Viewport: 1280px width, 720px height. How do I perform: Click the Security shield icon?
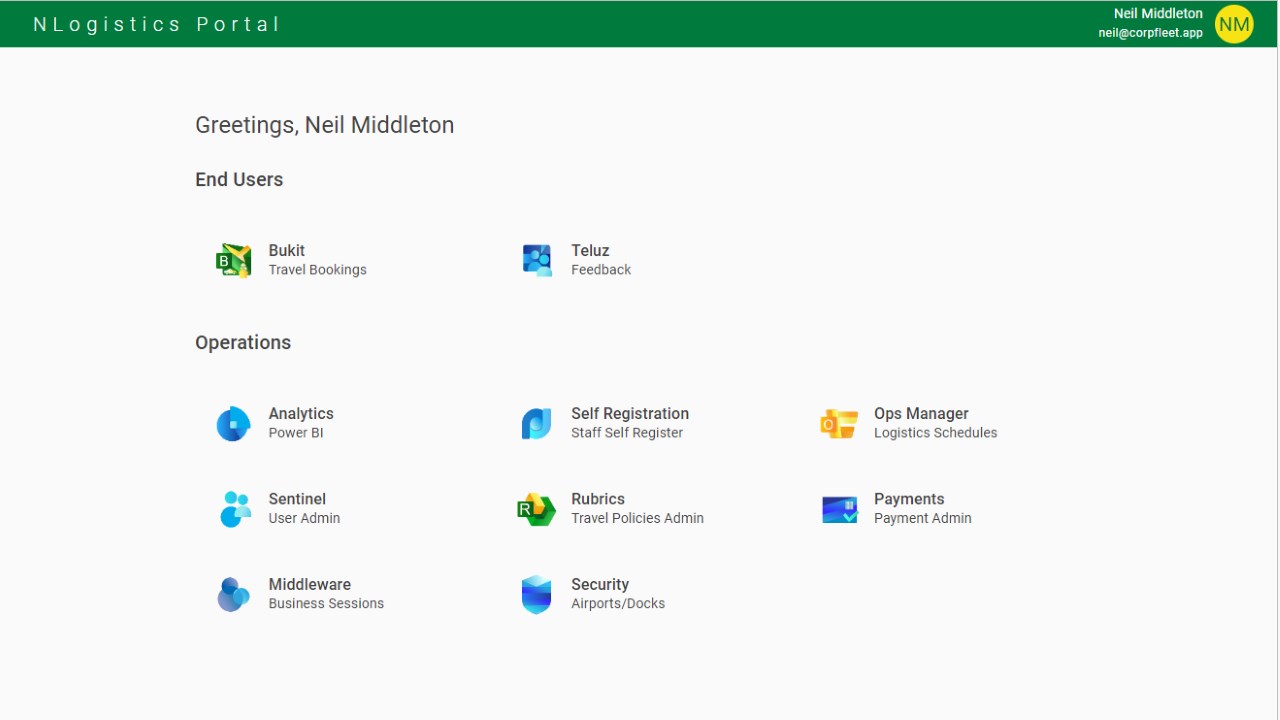point(537,594)
